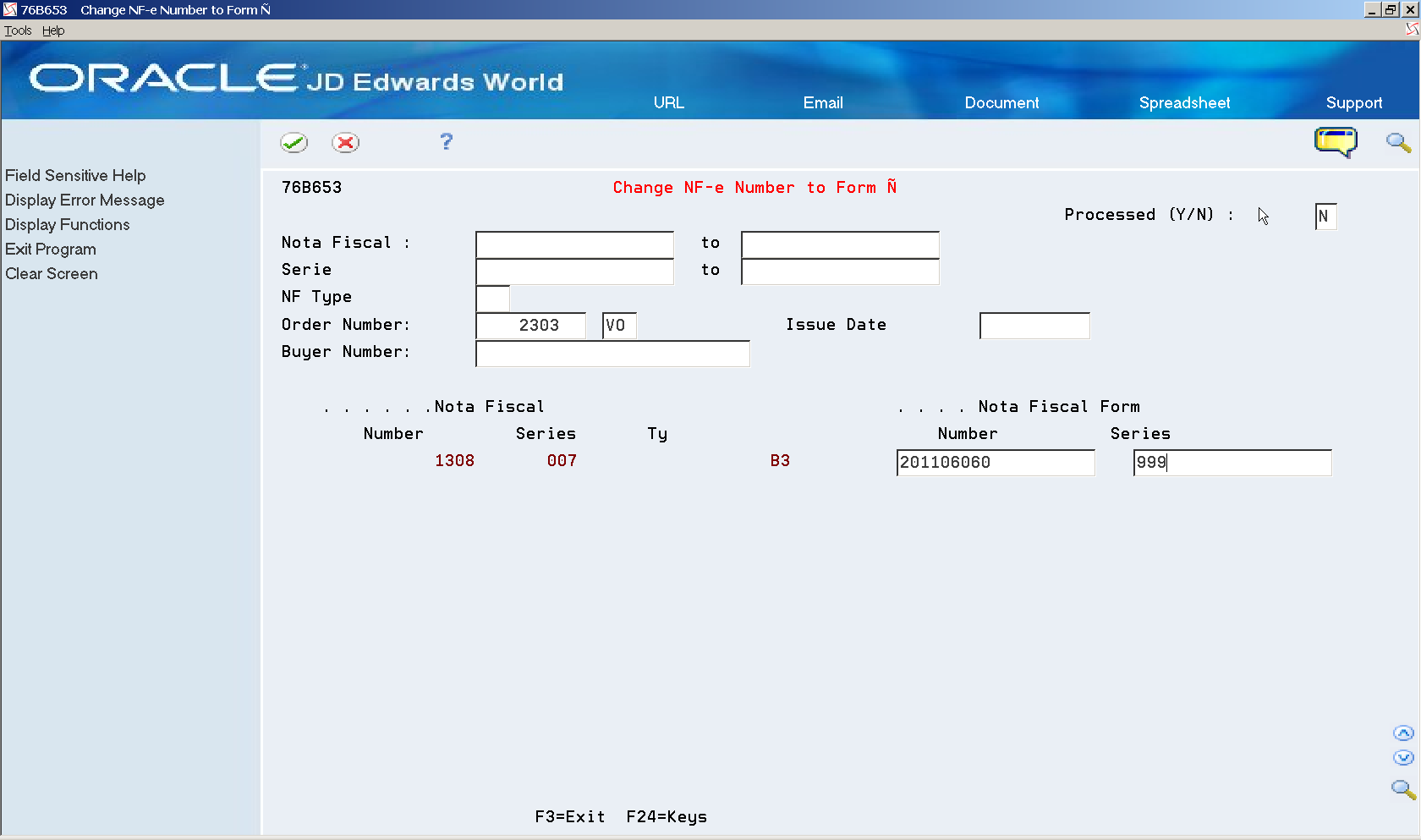Click inside the Issue Date field
Image resolution: width=1421 pixels, height=840 pixels.
click(1034, 325)
